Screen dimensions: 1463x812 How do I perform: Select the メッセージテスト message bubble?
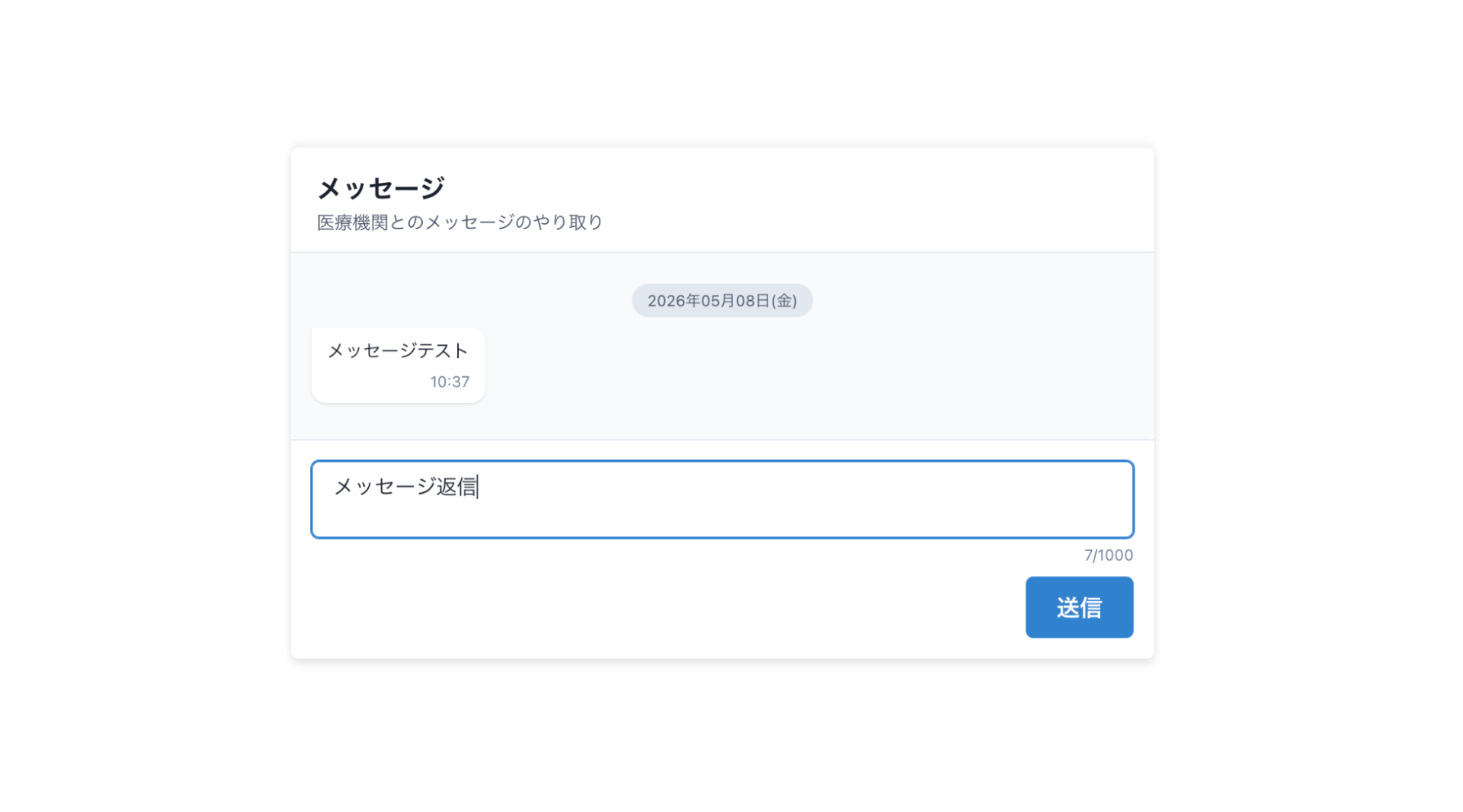click(398, 366)
